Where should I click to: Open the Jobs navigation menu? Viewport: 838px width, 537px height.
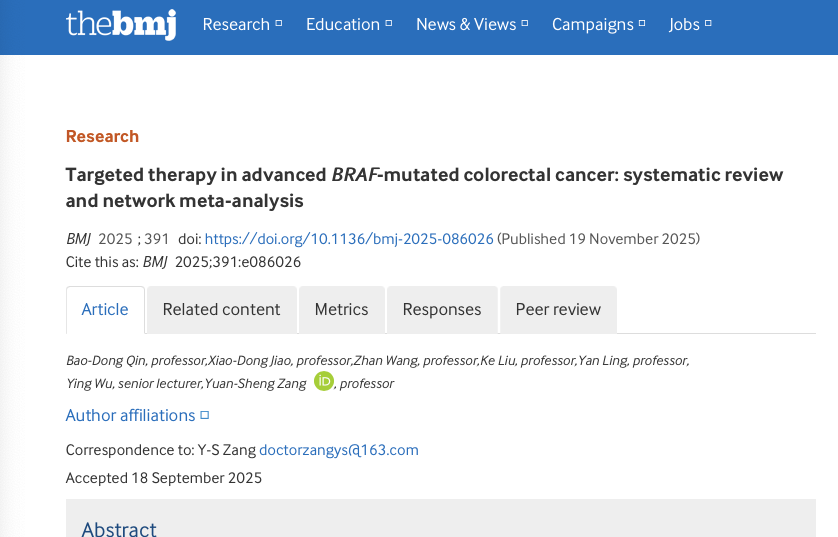(x=690, y=24)
